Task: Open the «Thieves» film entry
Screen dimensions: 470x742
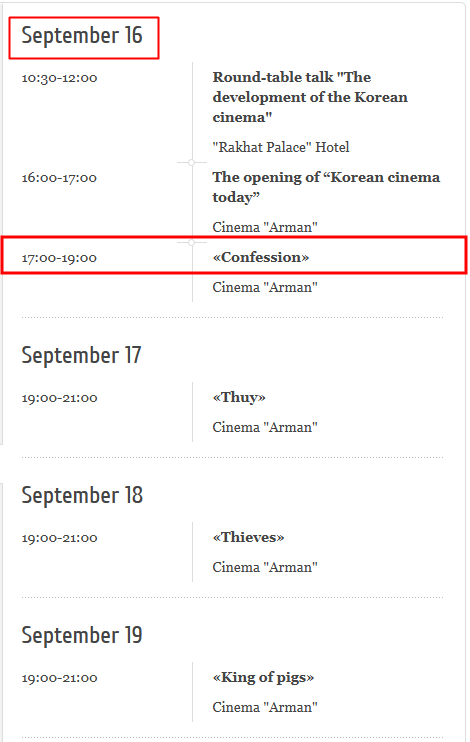Action: (x=248, y=537)
